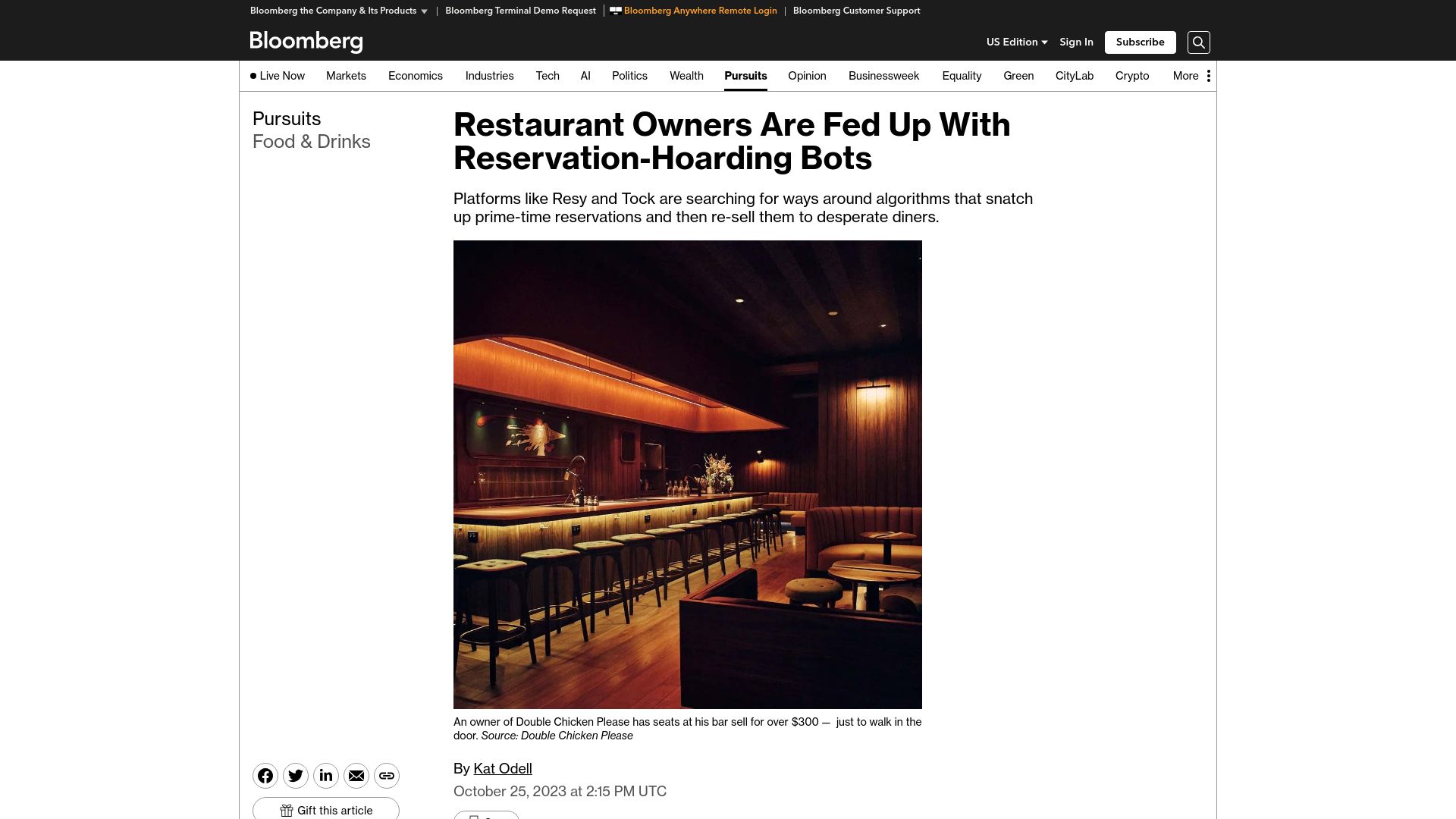Open the search magnifier icon
The image size is (1456, 819).
1199,42
